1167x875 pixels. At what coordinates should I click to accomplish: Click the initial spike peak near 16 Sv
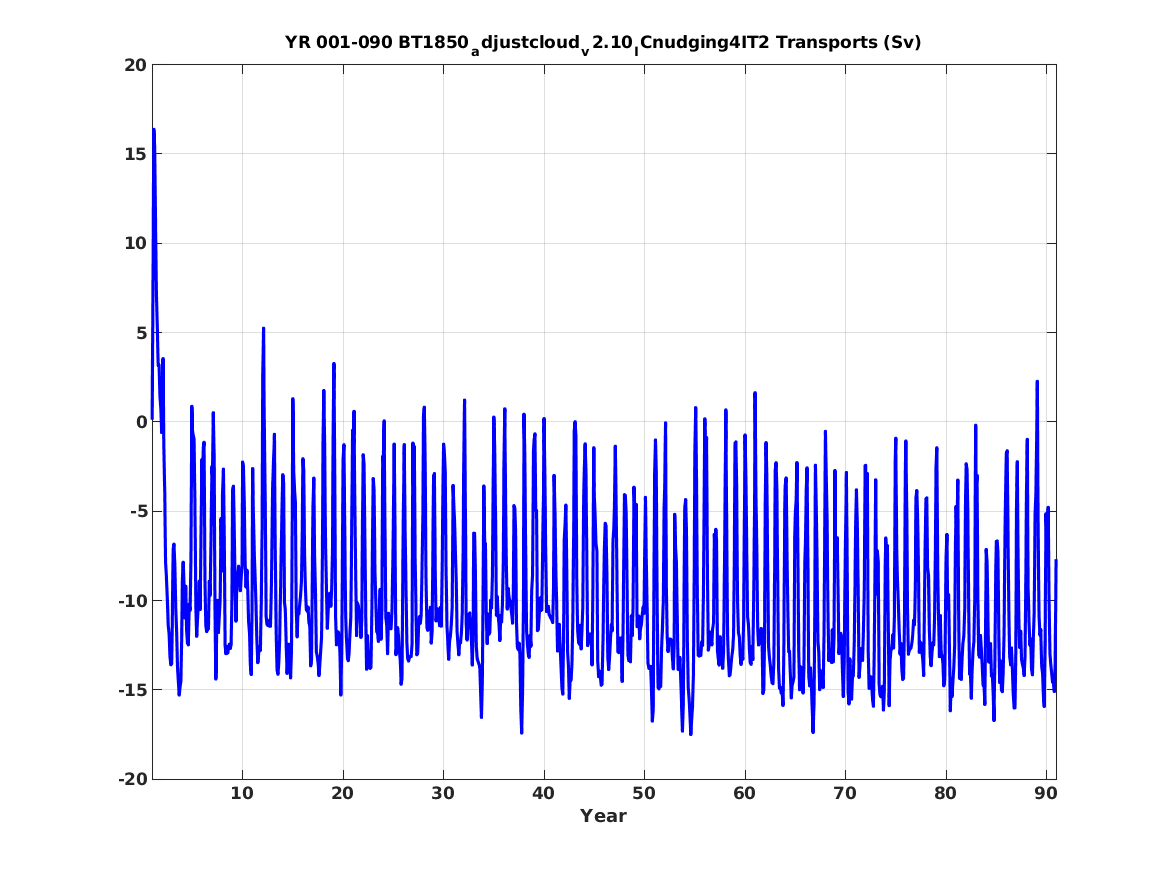(x=153, y=130)
